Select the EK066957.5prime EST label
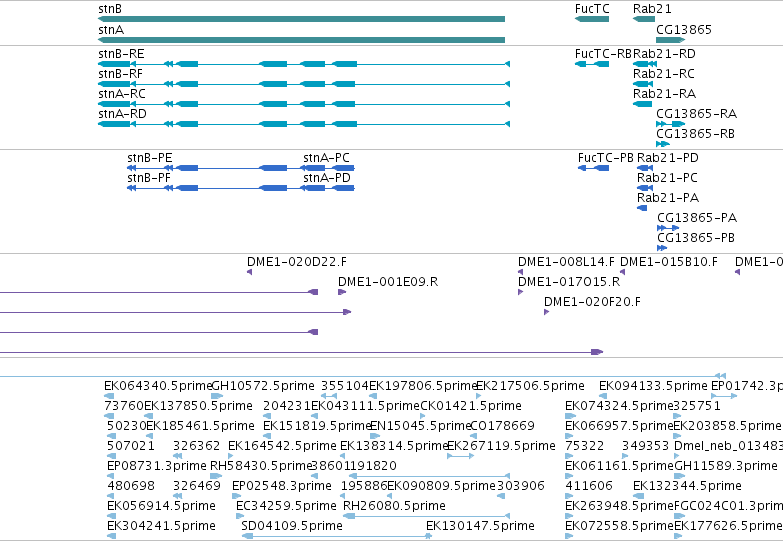 click(619, 426)
